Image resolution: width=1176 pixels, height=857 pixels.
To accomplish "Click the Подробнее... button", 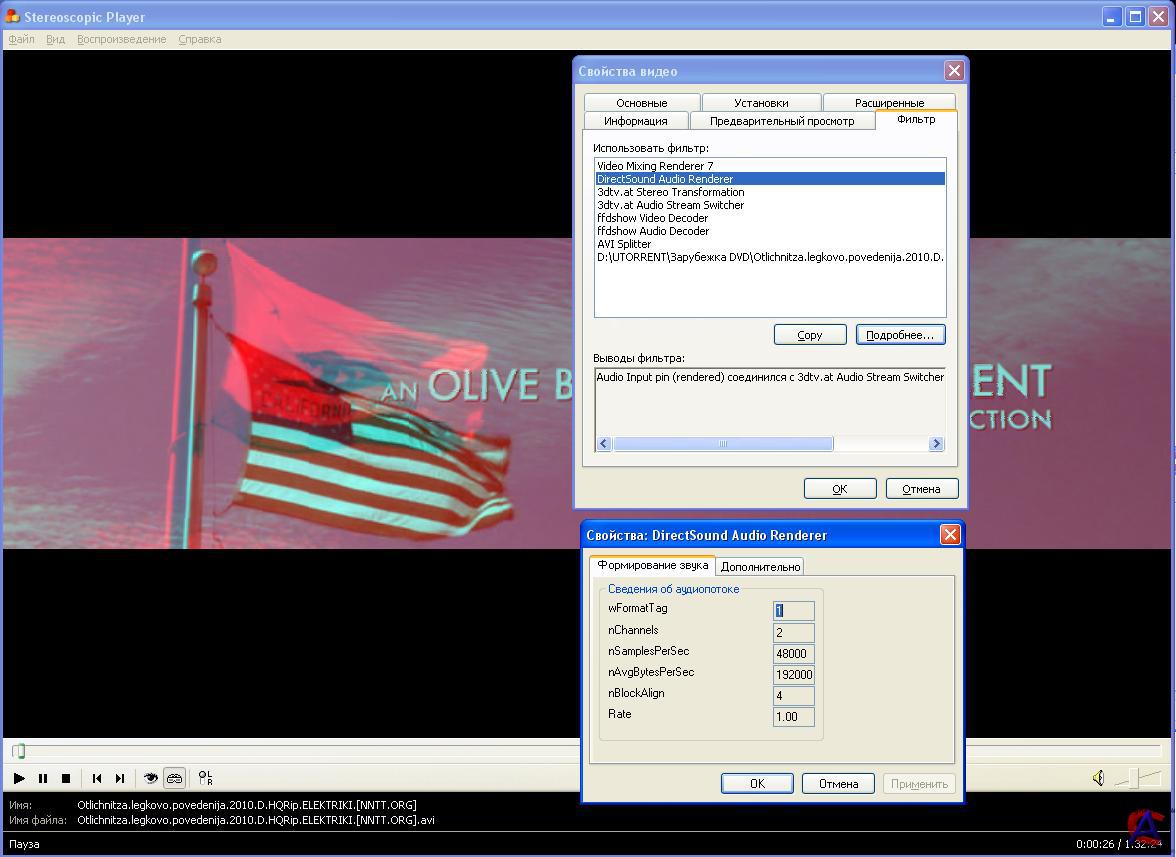I will click(x=900, y=335).
